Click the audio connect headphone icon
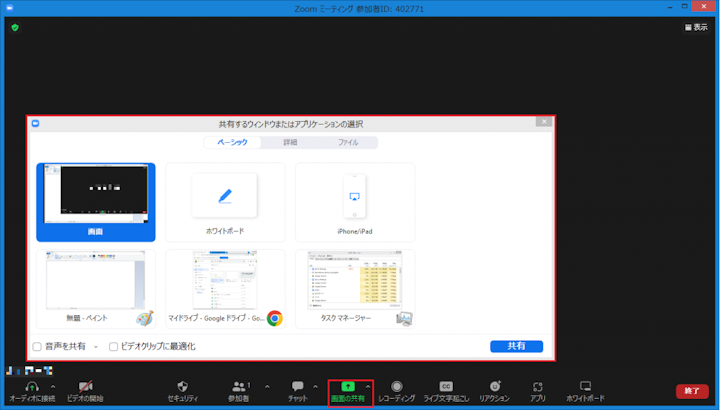The image size is (720, 410). (31, 386)
